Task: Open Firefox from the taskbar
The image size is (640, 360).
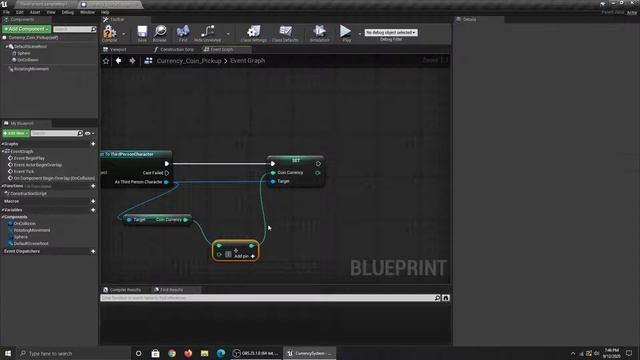Action: (188, 353)
